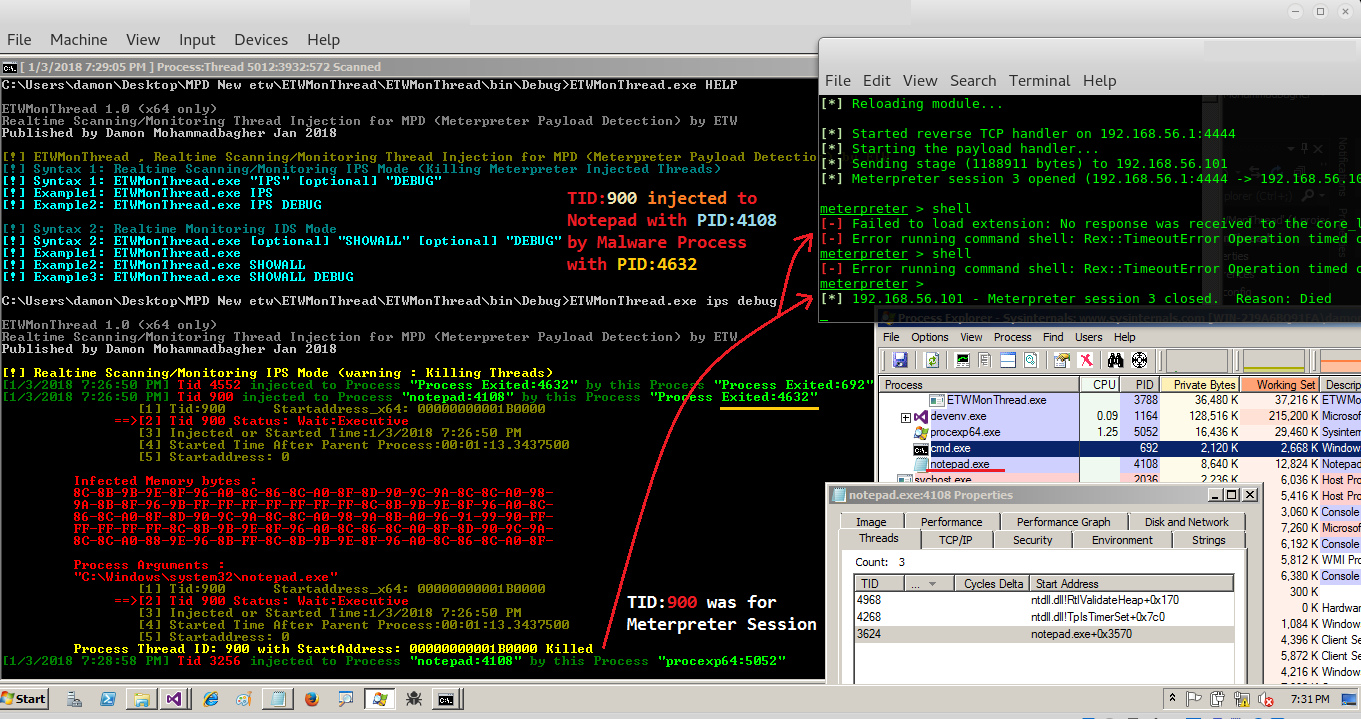
Task: Click the Kill Process red X icon
Action: click(1085, 360)
